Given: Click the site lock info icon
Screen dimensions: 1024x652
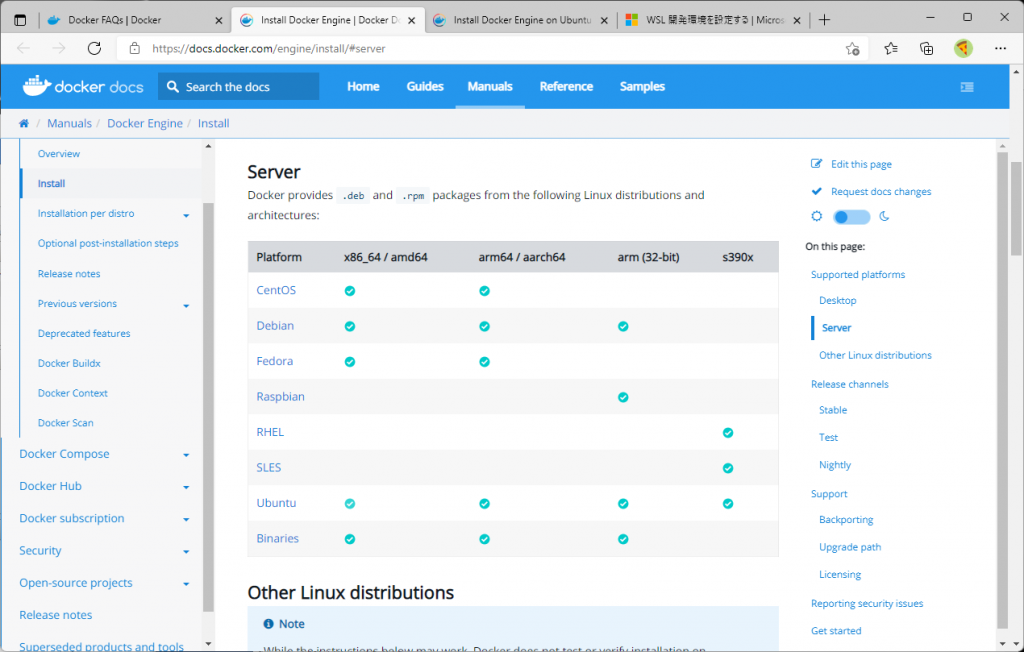Looking at the screenshot, I should [135, 48].
